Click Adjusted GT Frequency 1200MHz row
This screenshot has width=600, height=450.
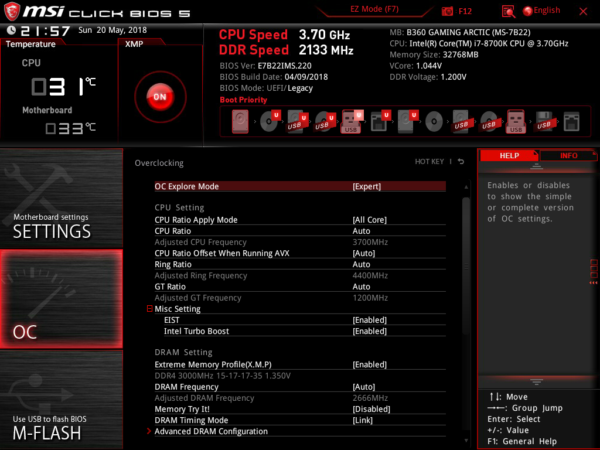pyautogui.click(x=300, y=298)
